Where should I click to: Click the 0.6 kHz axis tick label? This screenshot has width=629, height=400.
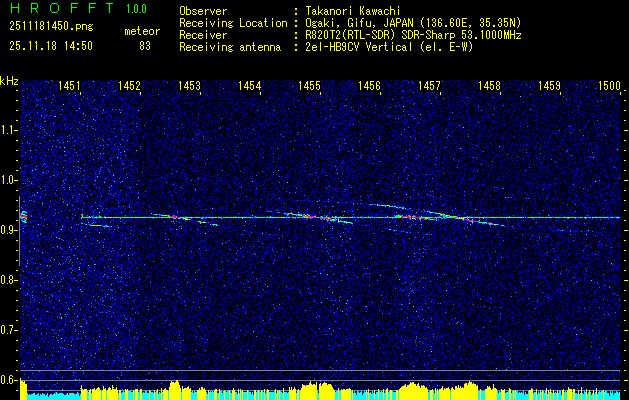[x=8, y=380]
